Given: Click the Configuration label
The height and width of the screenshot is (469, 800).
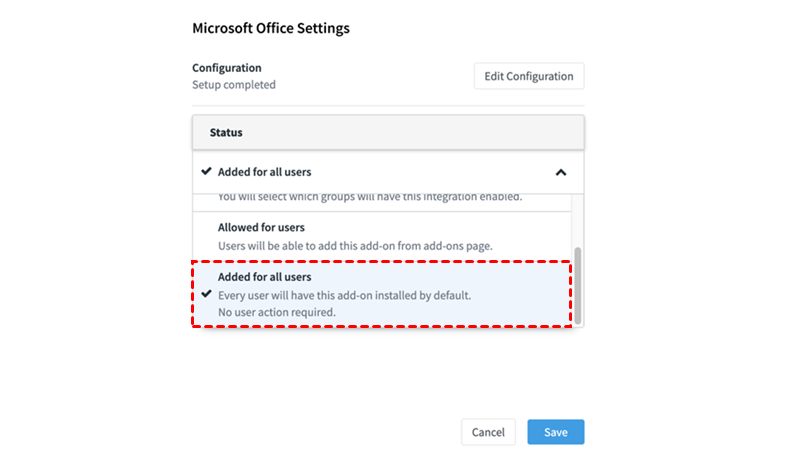Looking at the screenshot, I should 227,68.
